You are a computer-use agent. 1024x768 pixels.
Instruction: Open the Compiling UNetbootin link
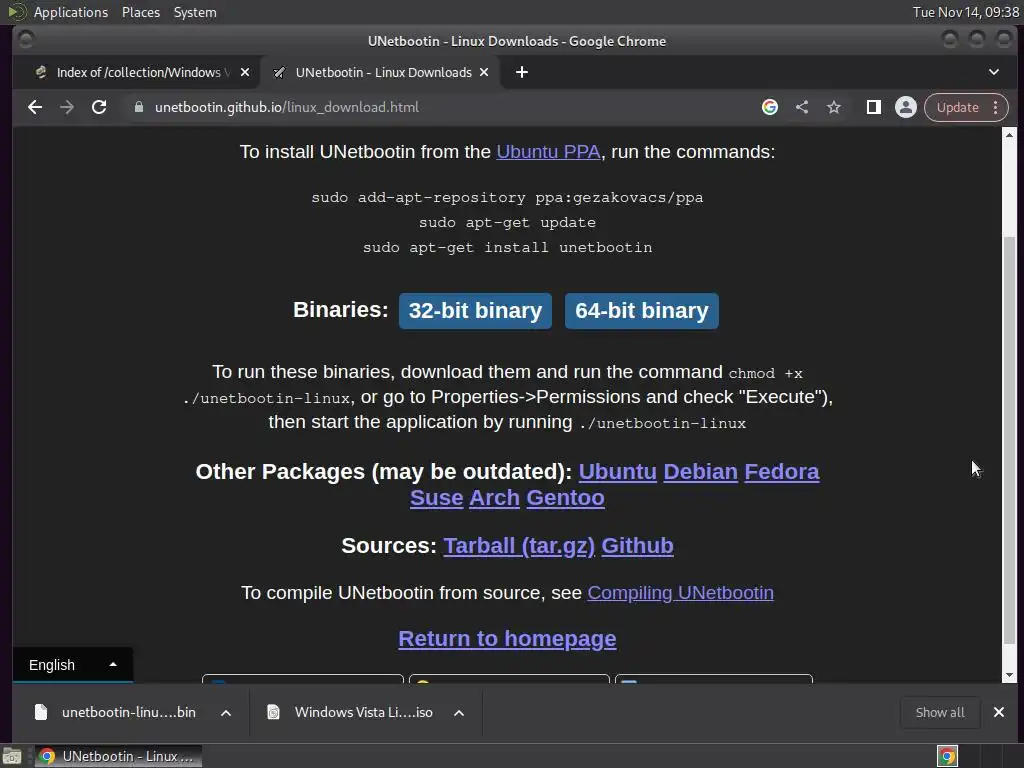(680, 593)
